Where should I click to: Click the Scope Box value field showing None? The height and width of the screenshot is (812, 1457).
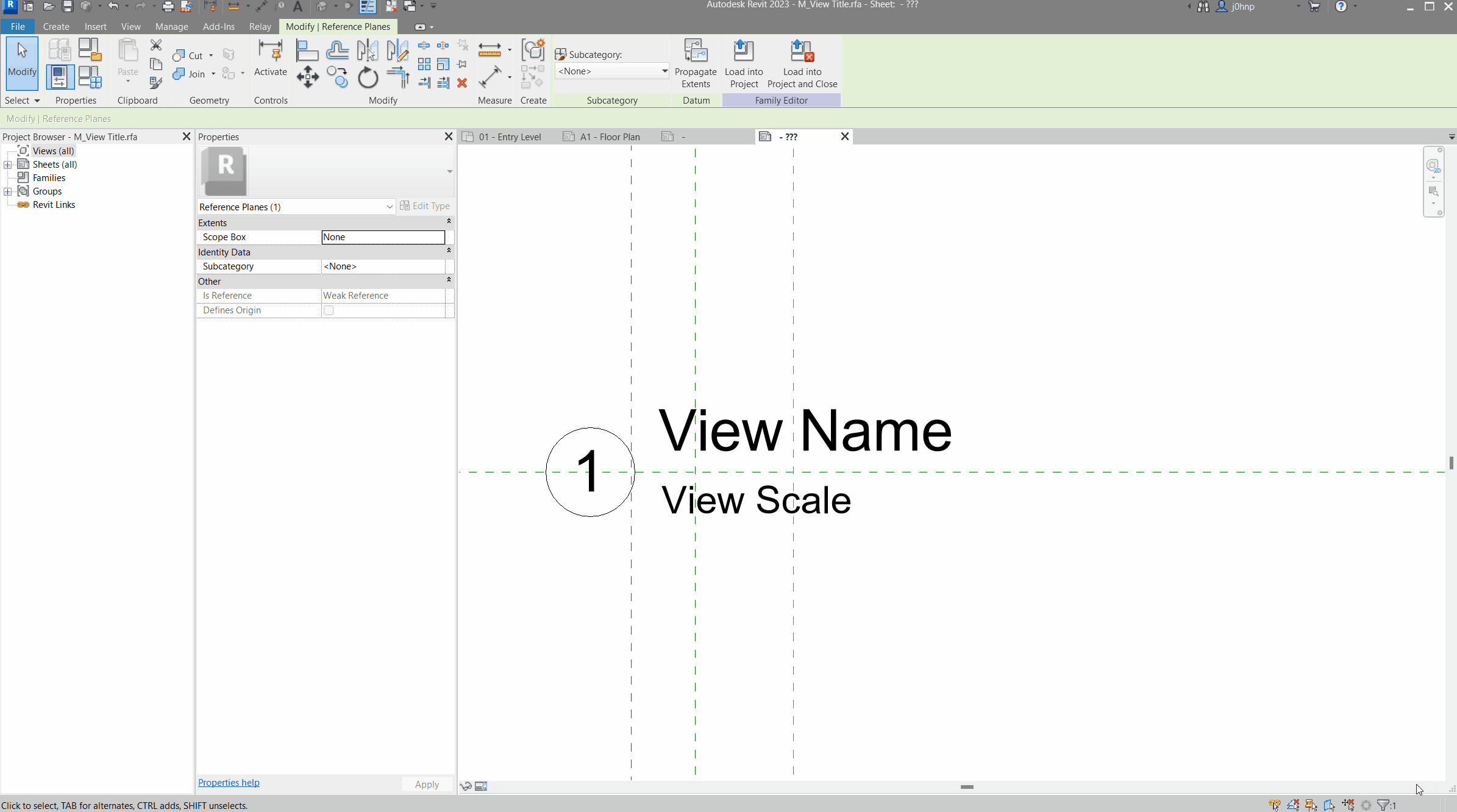383,237
